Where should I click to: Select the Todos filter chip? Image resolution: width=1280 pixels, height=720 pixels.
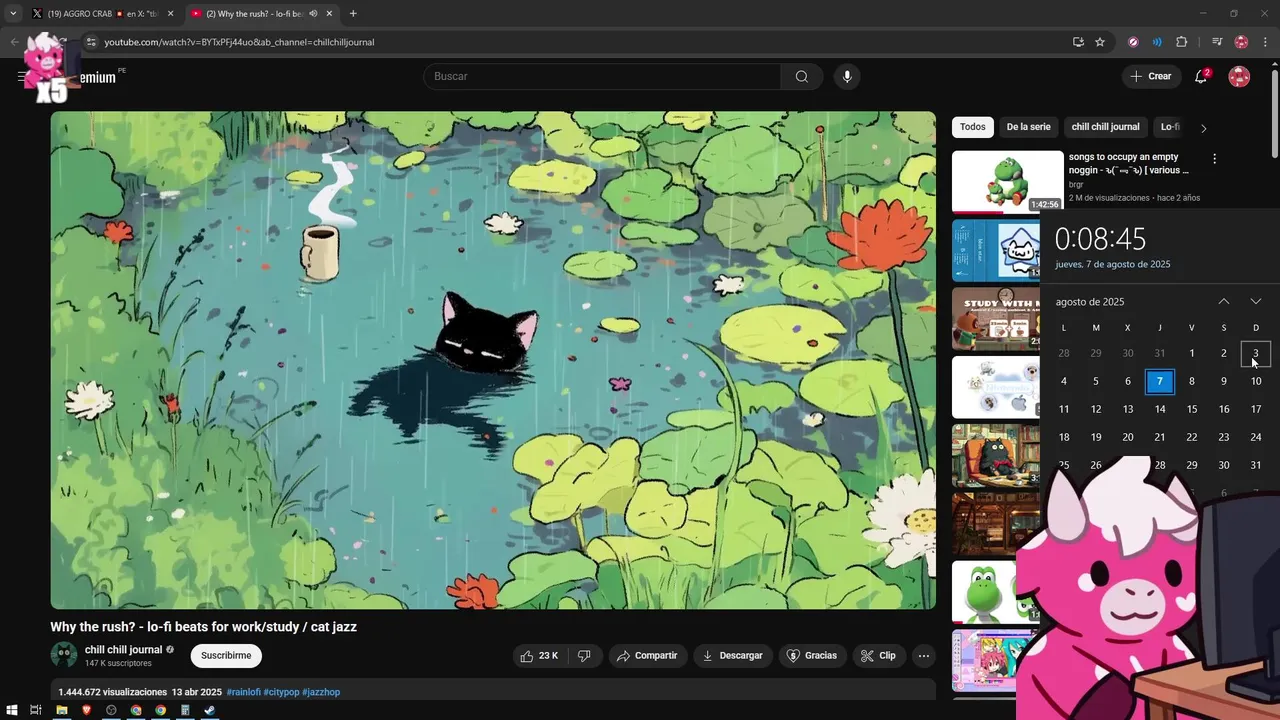tap(972, 127)
